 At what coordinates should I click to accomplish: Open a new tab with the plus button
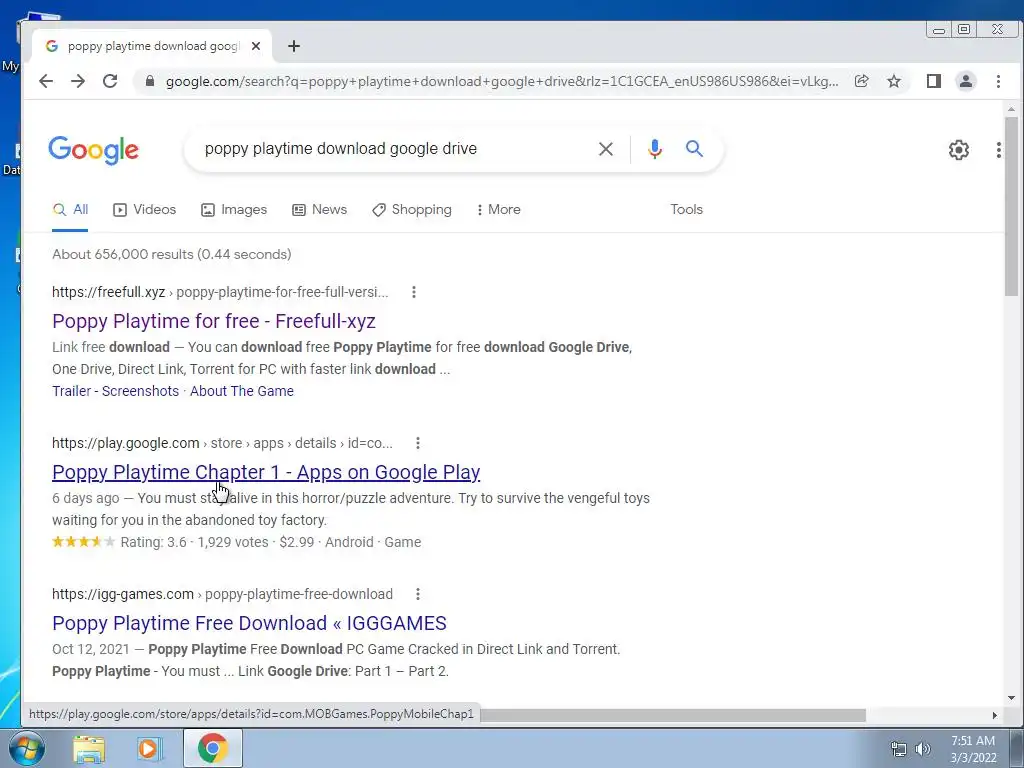(x=294, y=46)
